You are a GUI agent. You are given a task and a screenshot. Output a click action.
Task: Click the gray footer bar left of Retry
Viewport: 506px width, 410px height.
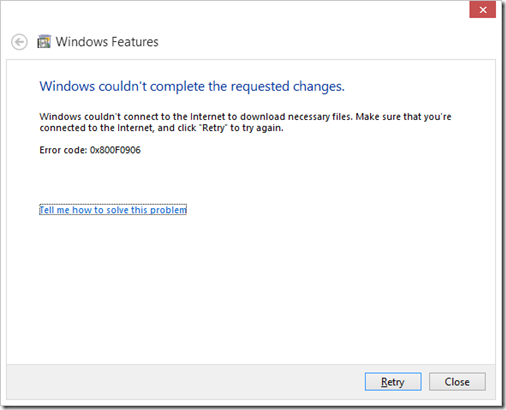tap(185, 382)
